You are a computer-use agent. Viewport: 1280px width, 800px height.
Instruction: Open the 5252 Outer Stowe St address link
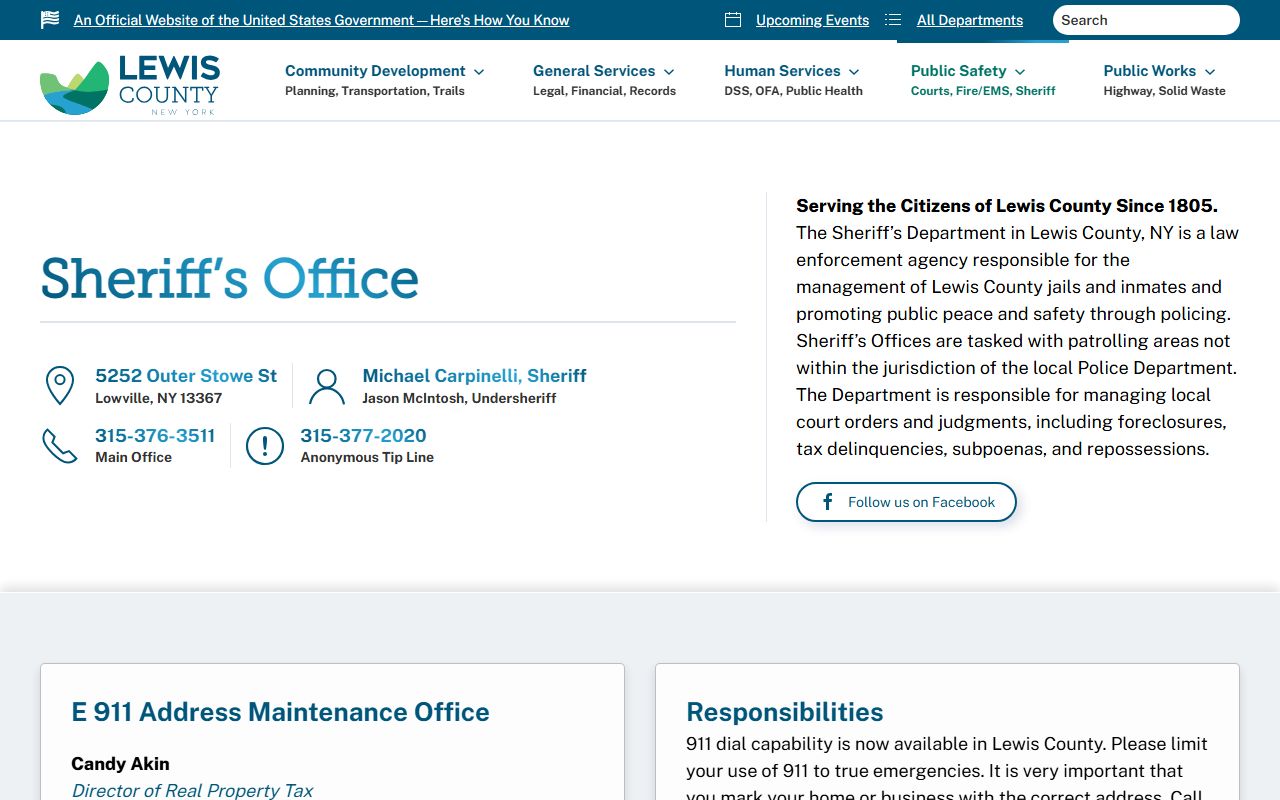[x=186, y=375]
